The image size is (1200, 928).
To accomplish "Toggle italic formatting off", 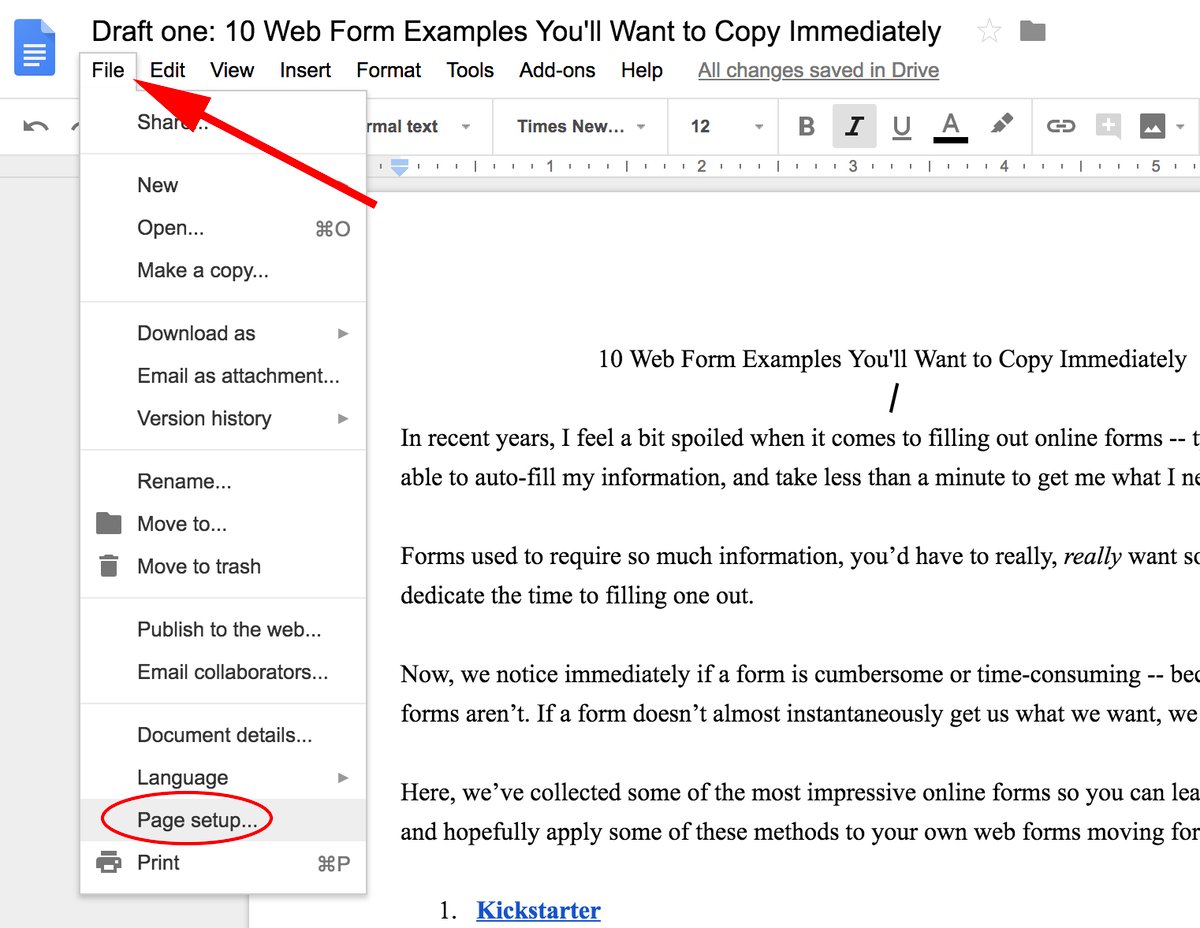I will (x=854, y=126).
